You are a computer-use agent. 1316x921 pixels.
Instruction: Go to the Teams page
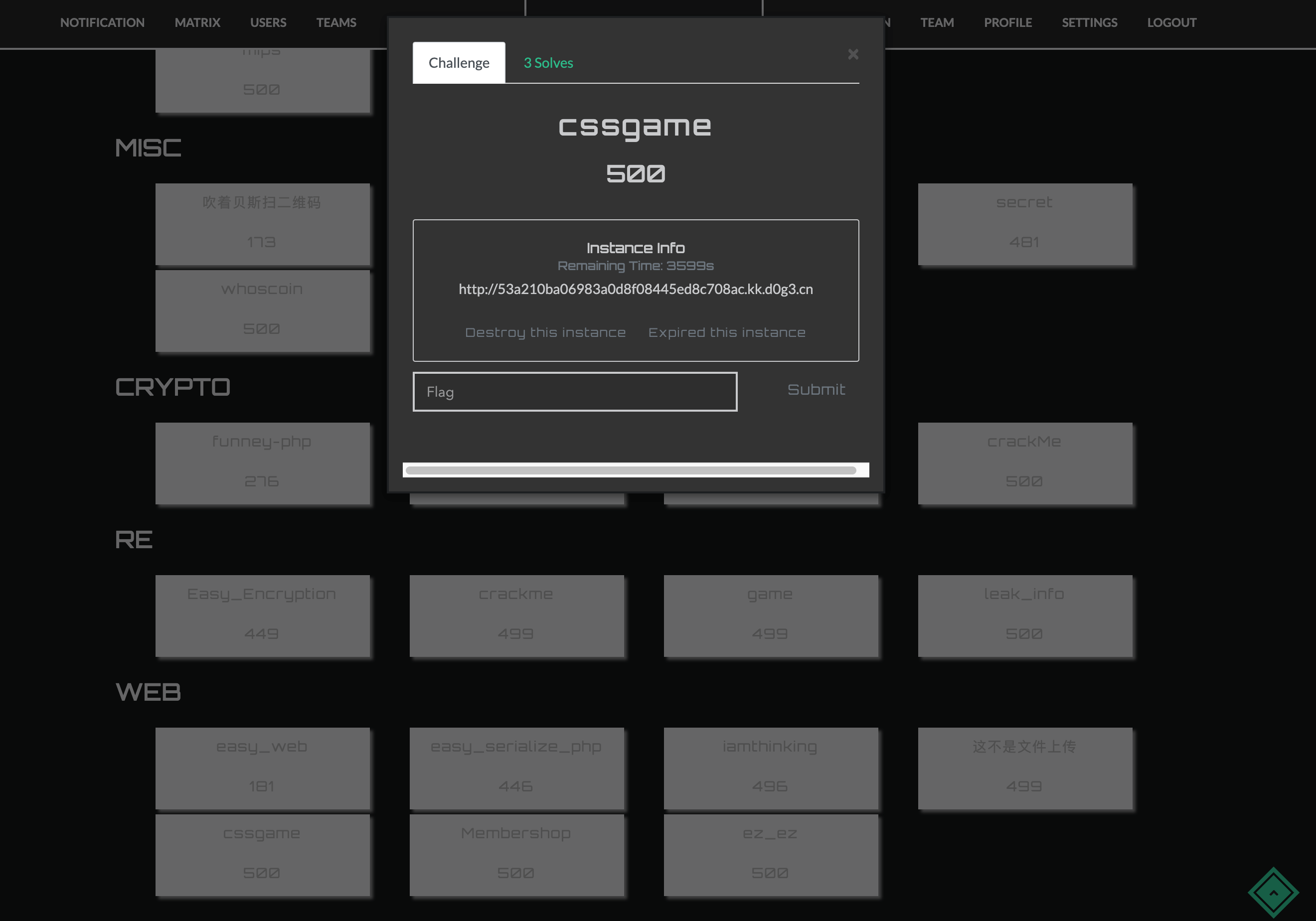tap(336, 23)
